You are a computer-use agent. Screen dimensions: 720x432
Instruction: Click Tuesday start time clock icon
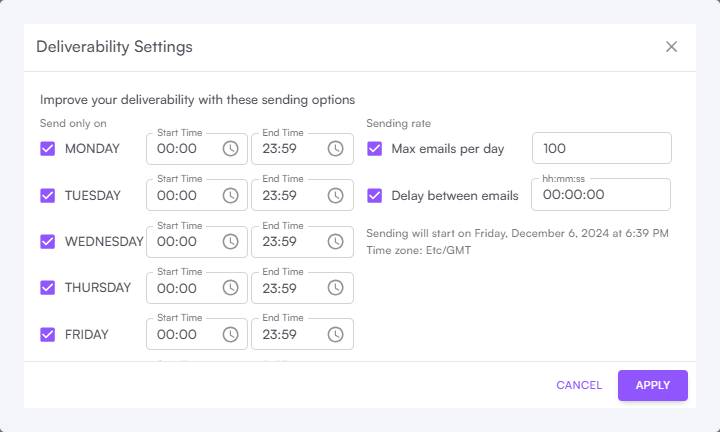click(x=231, y=195)
